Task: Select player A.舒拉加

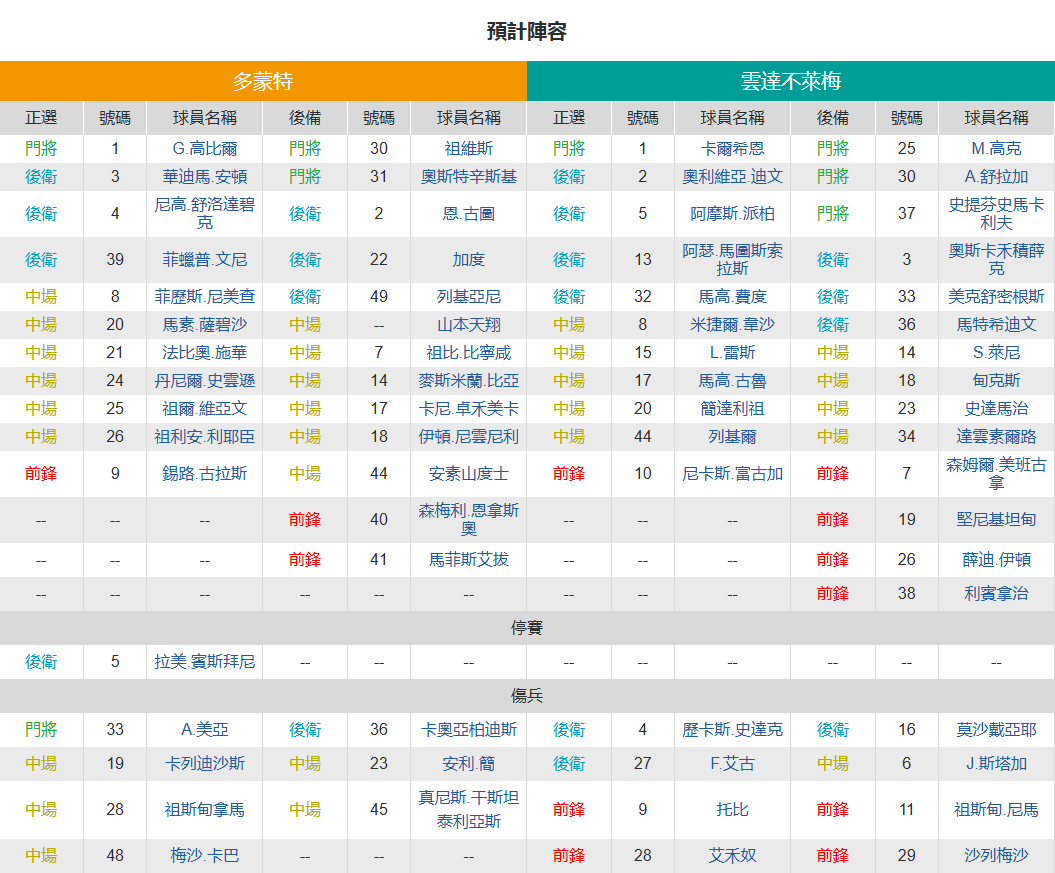Action: [996, 177]
